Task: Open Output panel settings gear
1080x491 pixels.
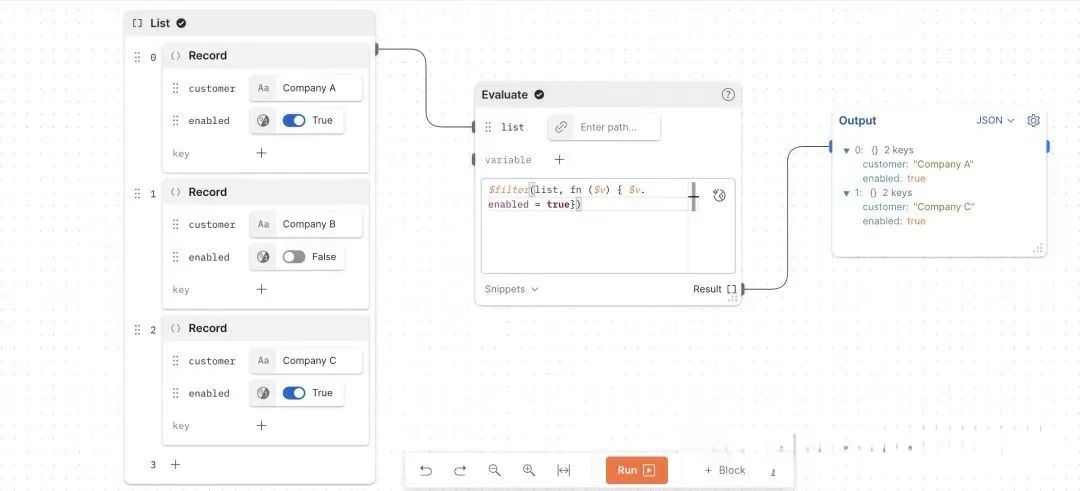Action: coord(1033,120)
